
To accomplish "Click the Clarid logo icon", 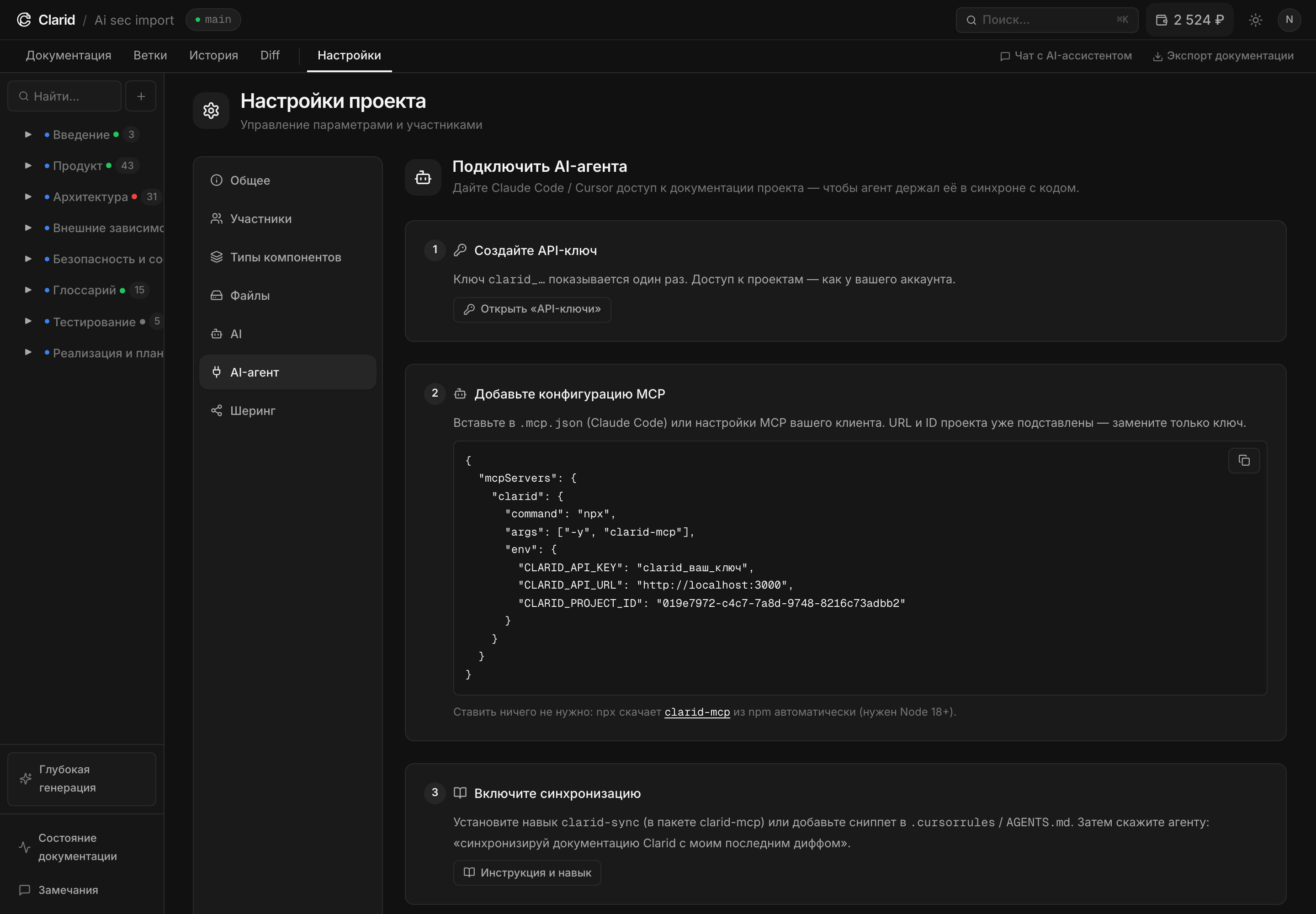I will 23,20.
